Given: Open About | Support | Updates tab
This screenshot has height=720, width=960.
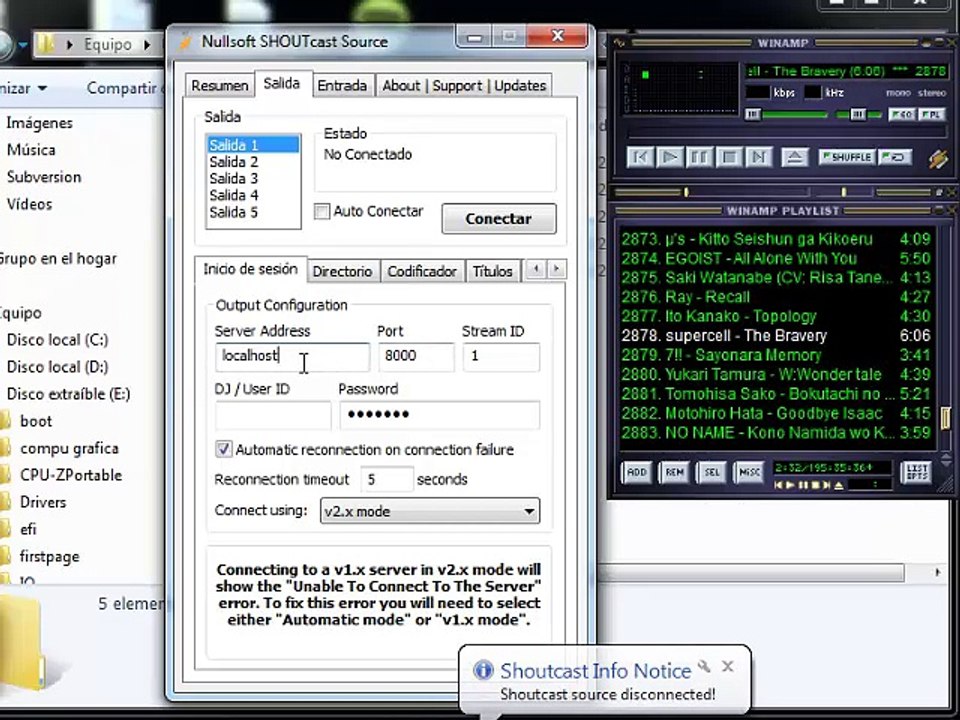Looking at the screenshot, I should point(464,86).
